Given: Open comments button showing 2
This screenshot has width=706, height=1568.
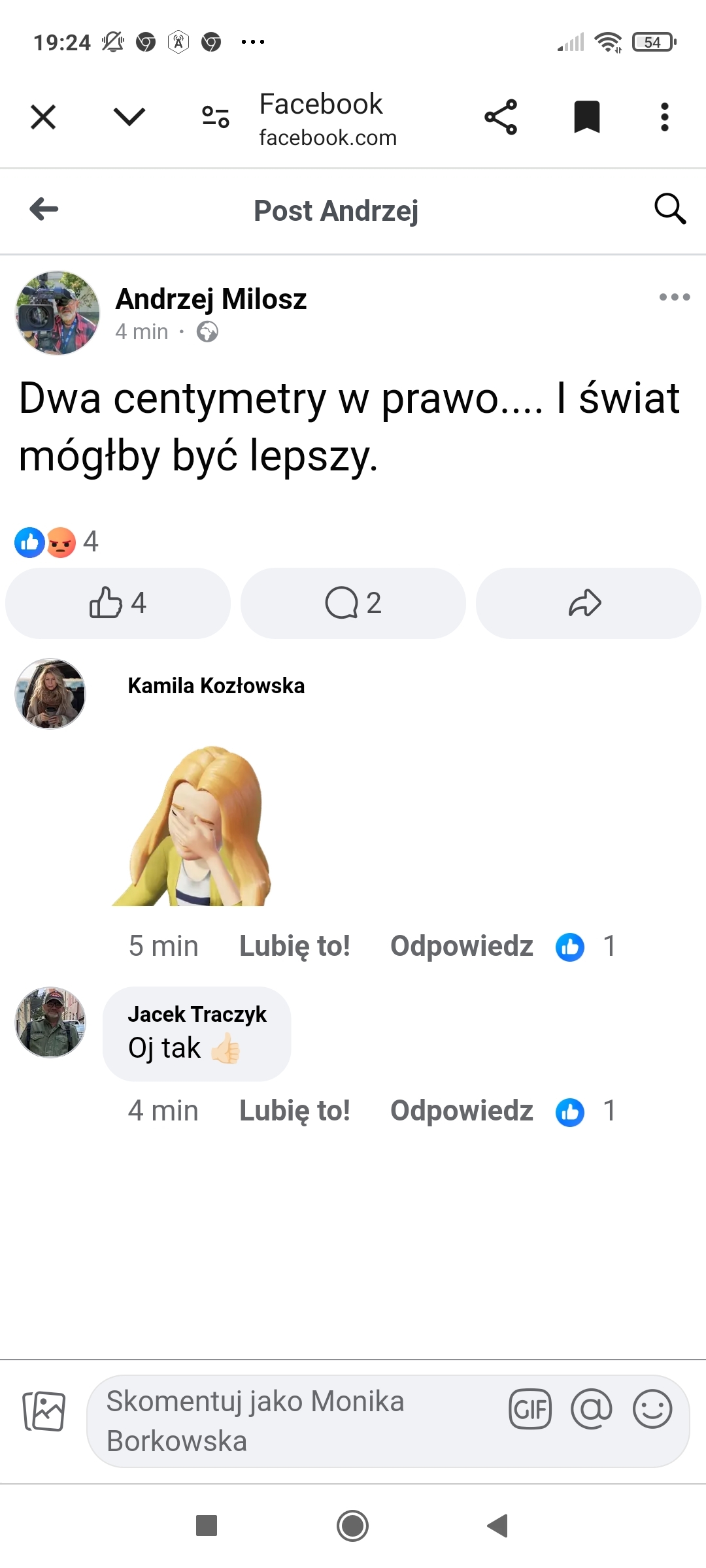Looking at the screenshot, I should 353,603.
